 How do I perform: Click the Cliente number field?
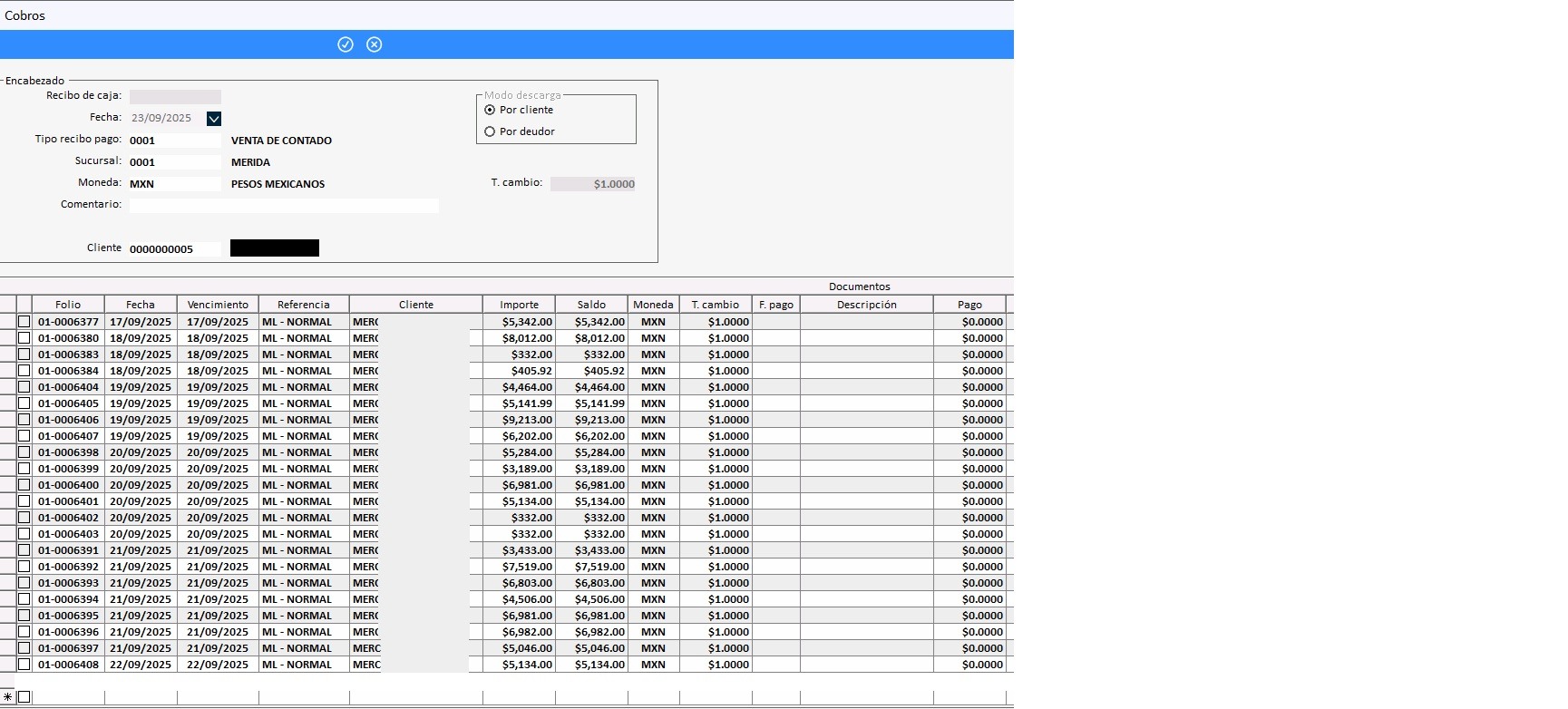tap(174, 249)
